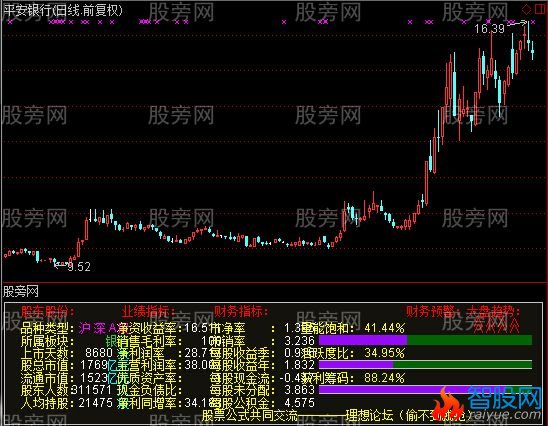Click the 人均持股 value 21475

pos(96,403)
